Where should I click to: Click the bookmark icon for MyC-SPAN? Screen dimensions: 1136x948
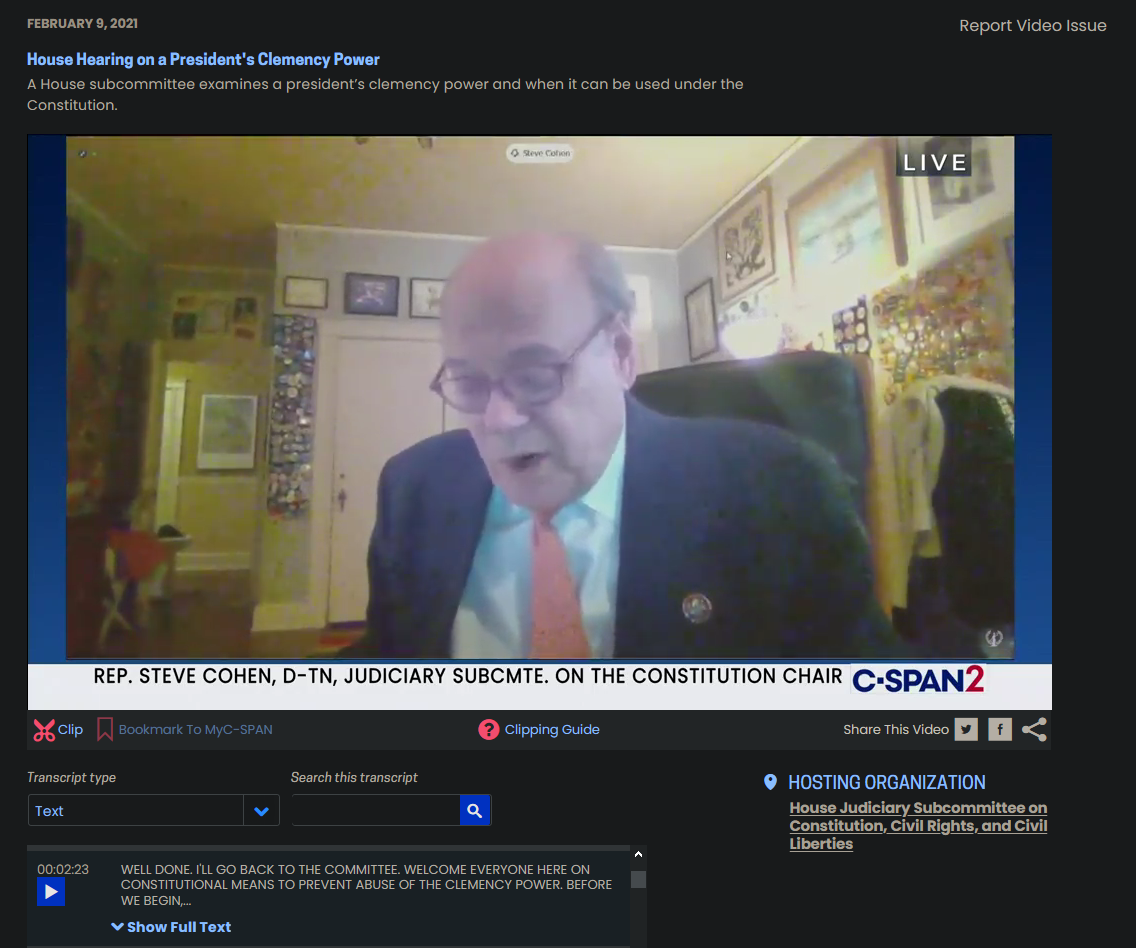pos(105,729)
